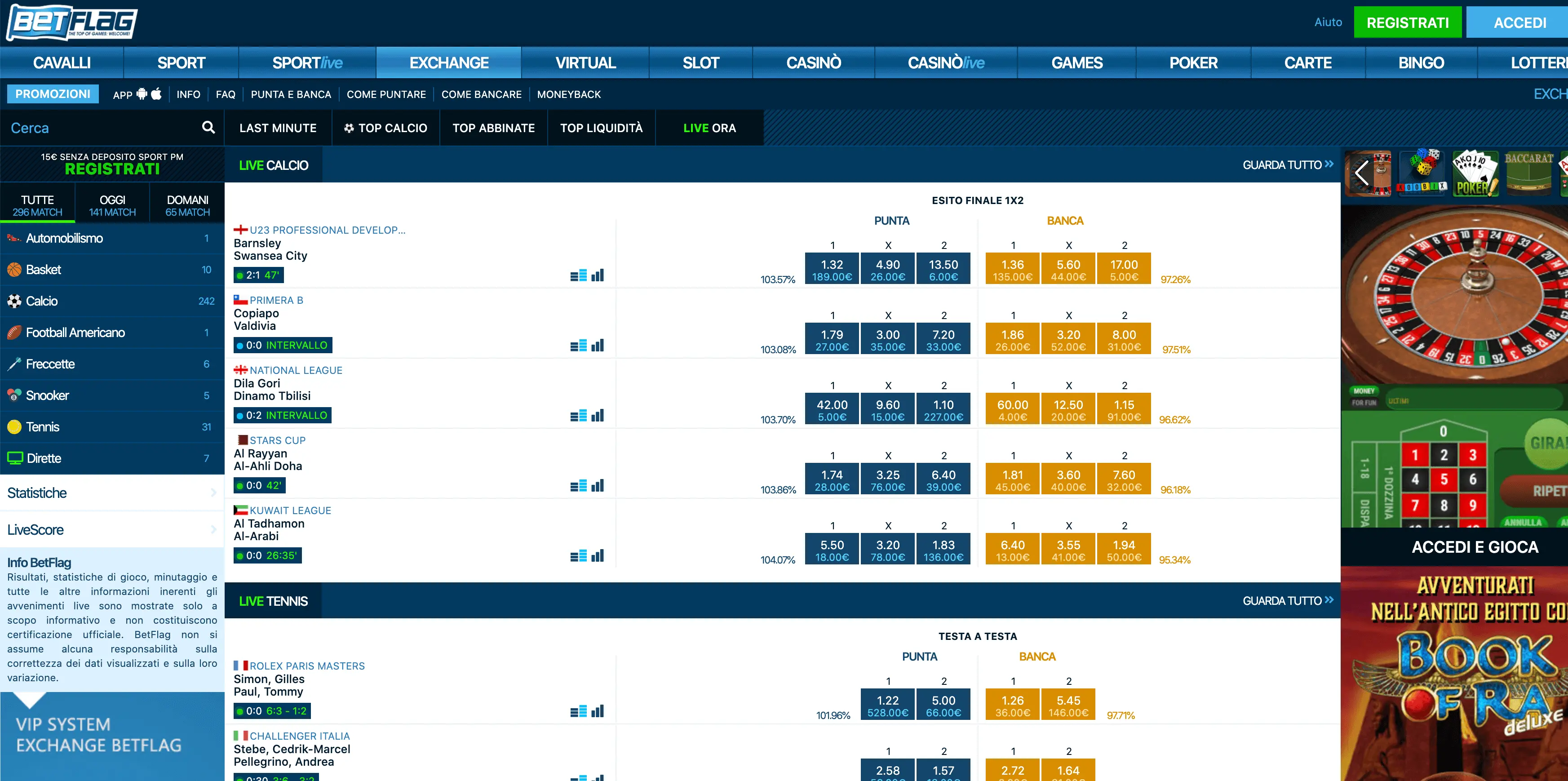Open the SPORTlive main menu
This screenshot has width=1568, height=781.
[x=307, y=63]
